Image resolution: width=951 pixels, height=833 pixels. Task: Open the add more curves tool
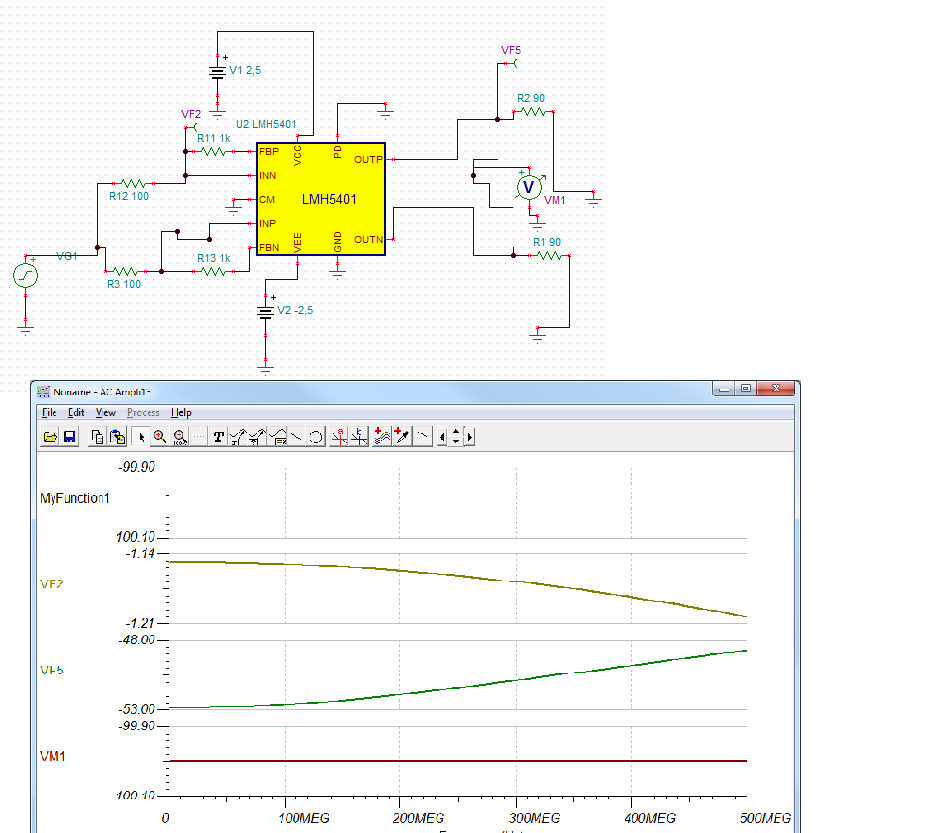point(382,437)
